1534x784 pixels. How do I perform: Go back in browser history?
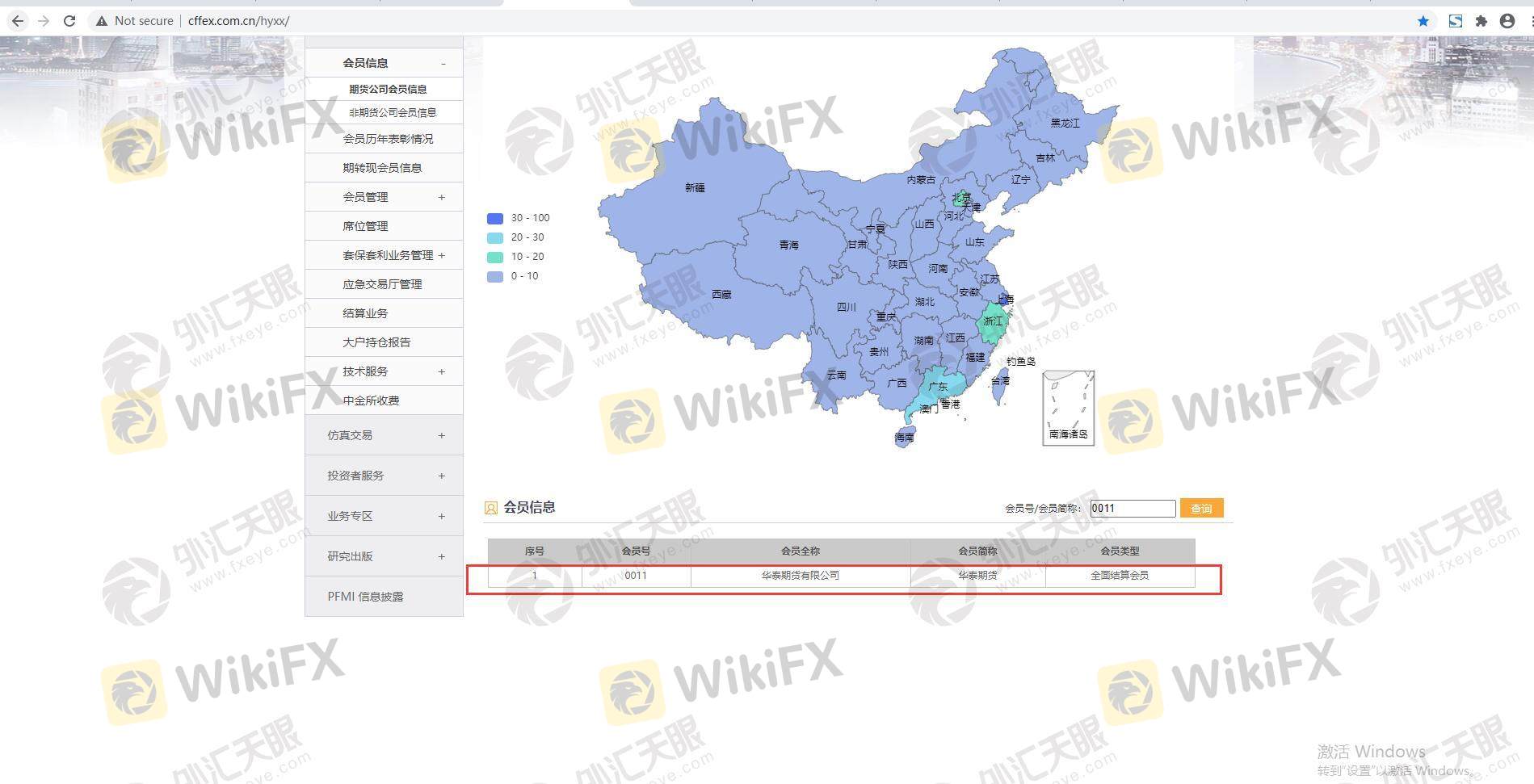click(18, 21)
